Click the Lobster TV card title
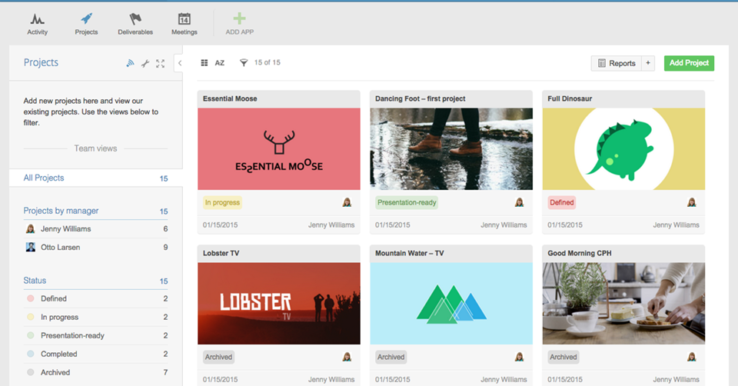The width and height of the screenshot is (738, 386). (221, 253)
